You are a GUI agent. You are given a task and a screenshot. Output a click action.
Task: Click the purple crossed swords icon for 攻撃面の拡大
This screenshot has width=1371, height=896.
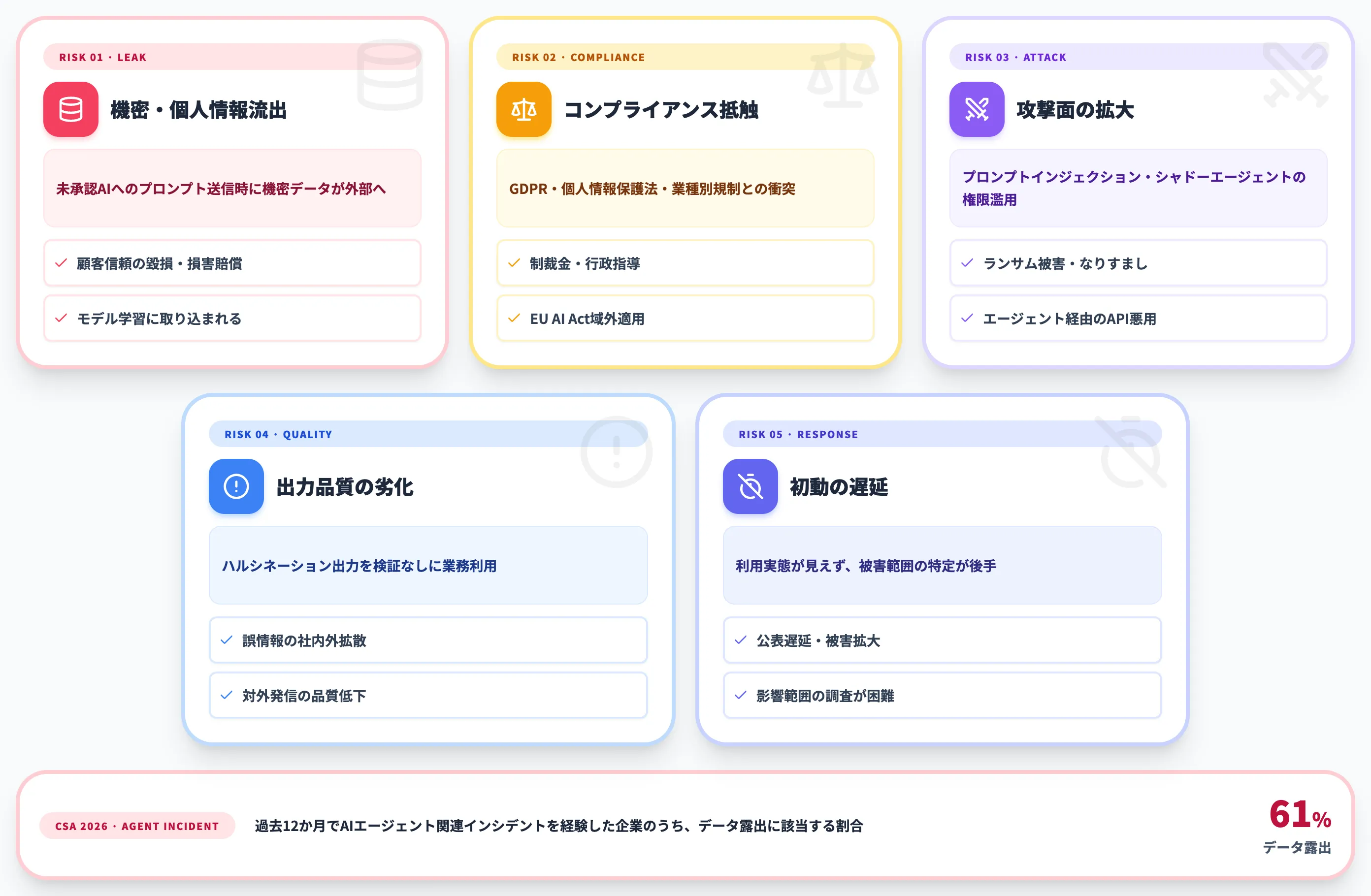pos(977,109)
